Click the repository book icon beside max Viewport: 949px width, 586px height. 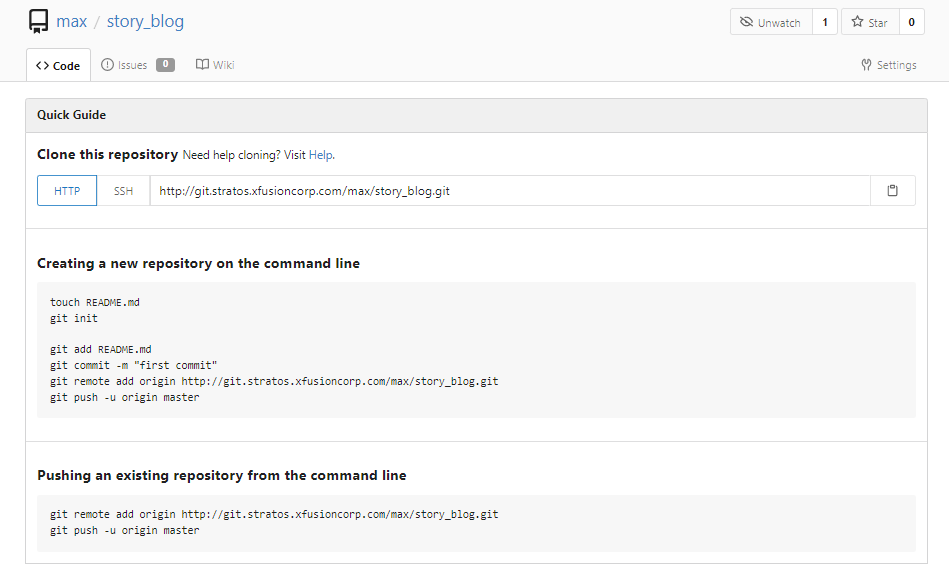tap(38, 21)
